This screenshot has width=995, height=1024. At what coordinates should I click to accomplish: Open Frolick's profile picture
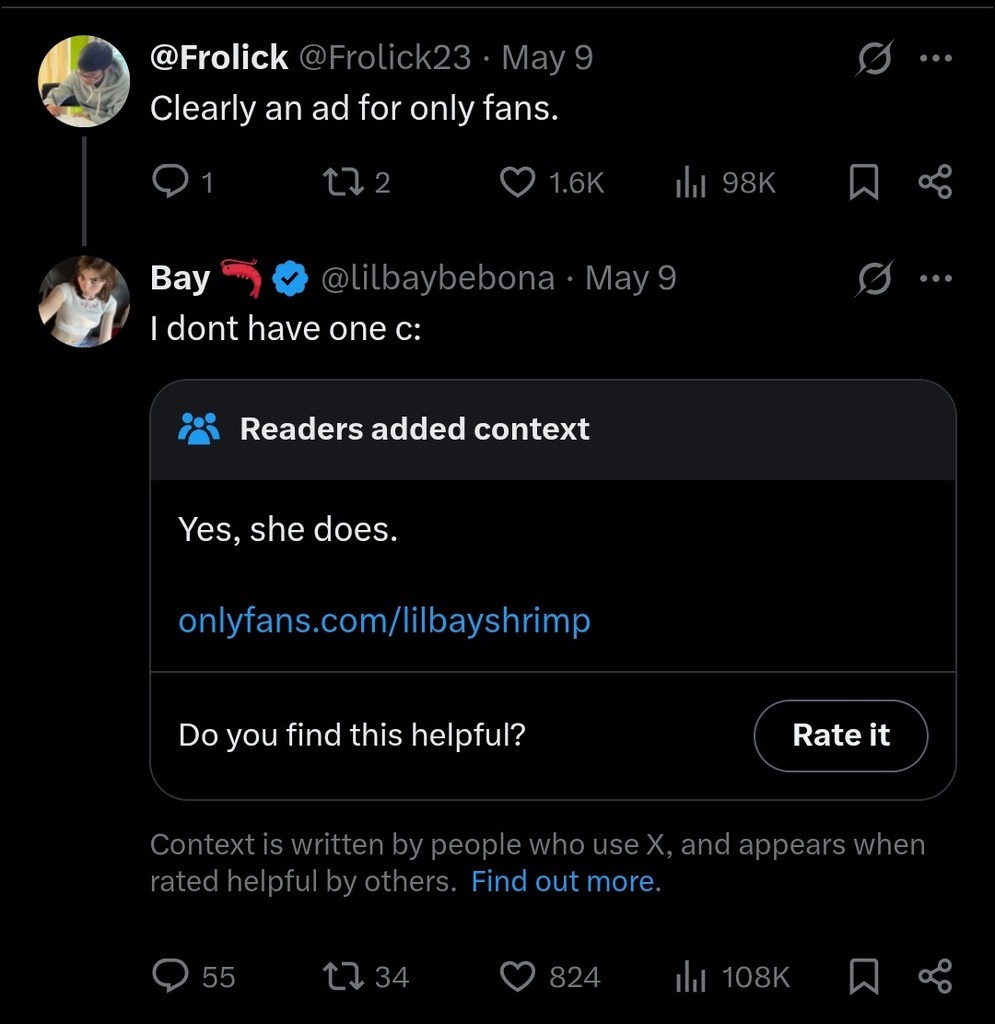[84, 82]
